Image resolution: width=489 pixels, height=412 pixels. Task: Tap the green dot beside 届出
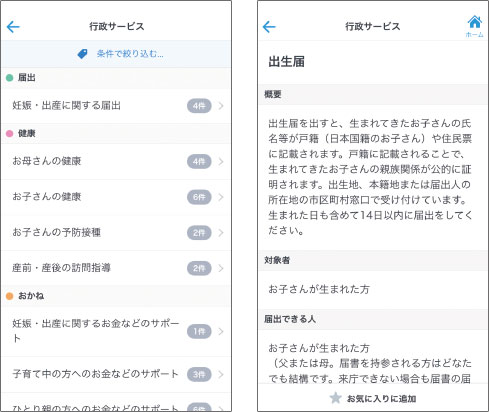coord(10,78)
